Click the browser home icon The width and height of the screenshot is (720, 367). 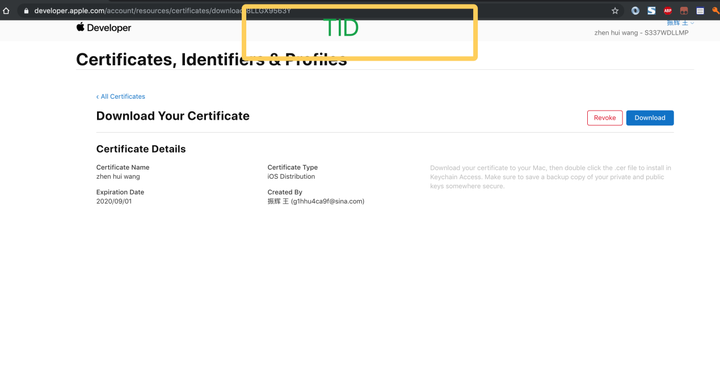(x=6, y=11)
